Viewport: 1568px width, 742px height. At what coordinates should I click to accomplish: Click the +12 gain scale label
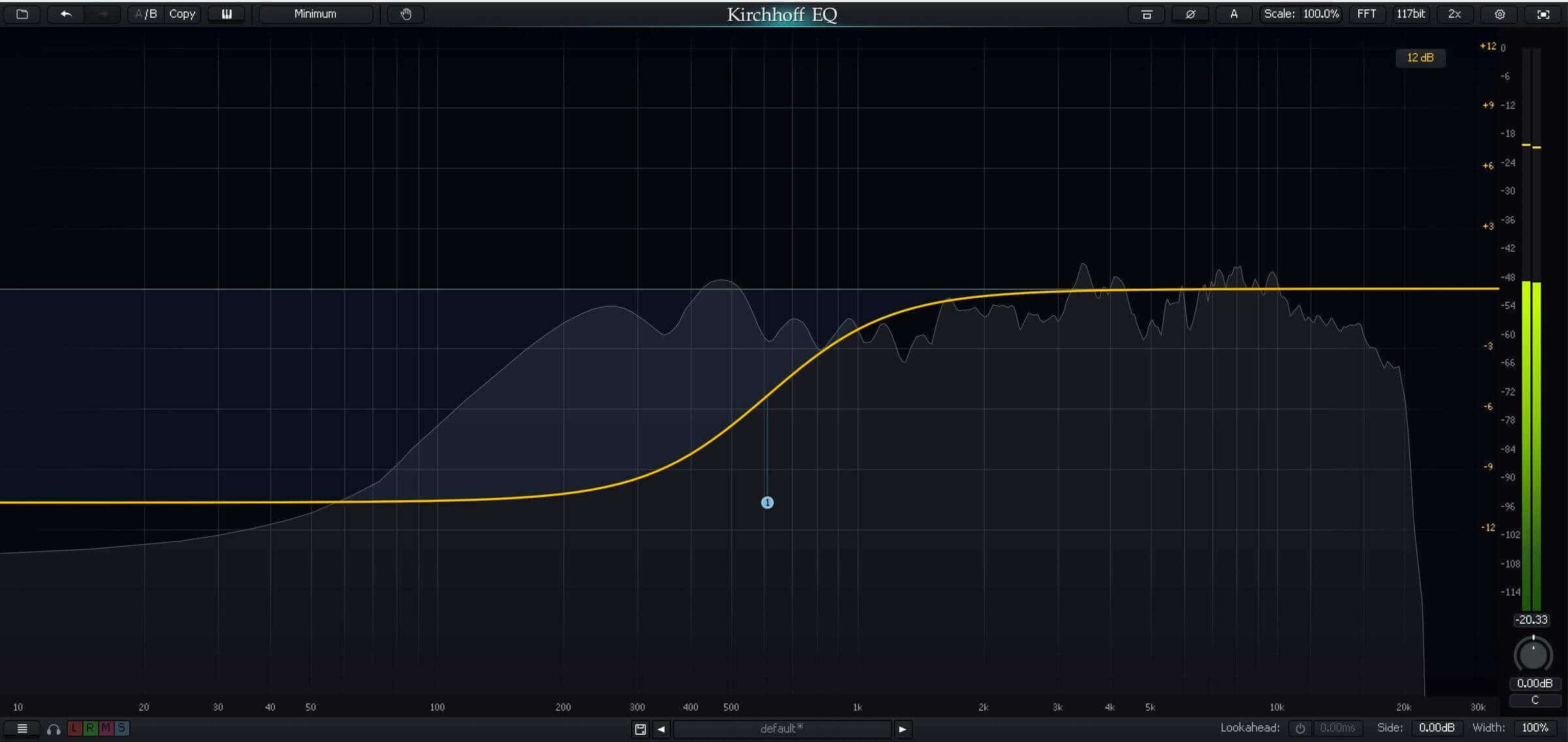pyautogui.click(x=1488, y=46)
